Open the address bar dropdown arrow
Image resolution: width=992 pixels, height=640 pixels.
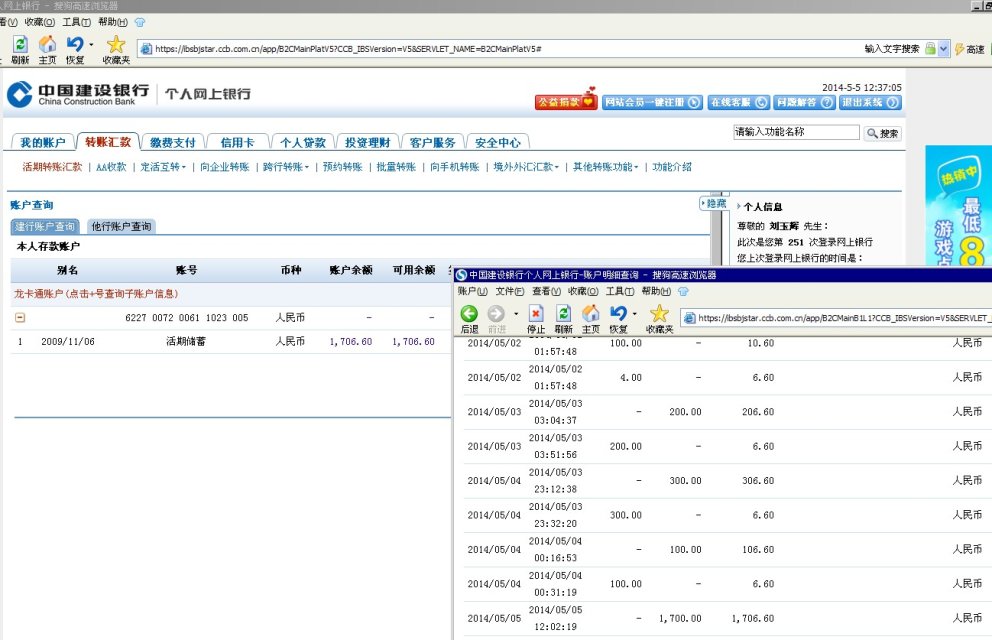point(945,49)
